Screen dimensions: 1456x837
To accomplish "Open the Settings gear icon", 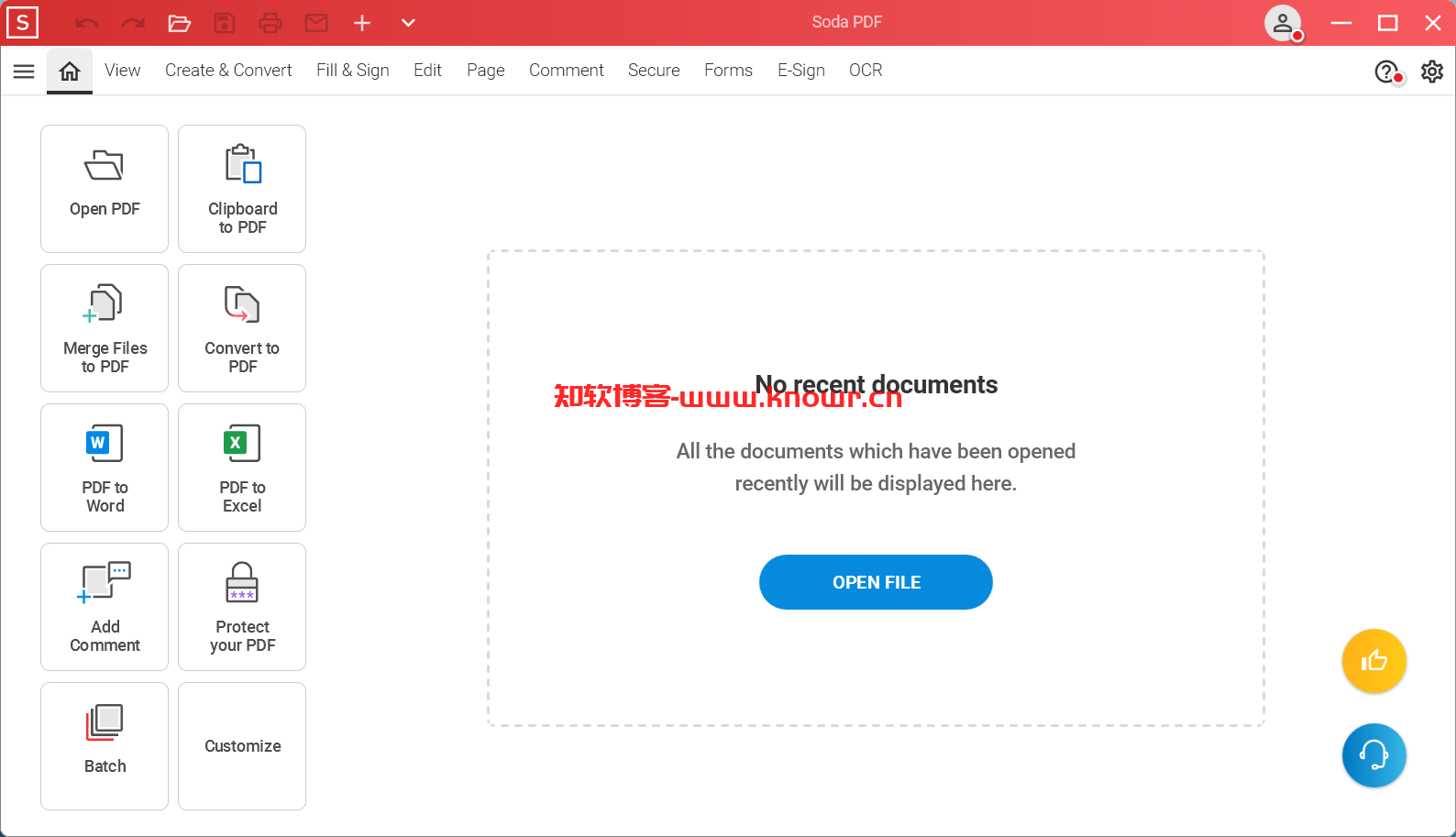I will [x=1432, y=72].
